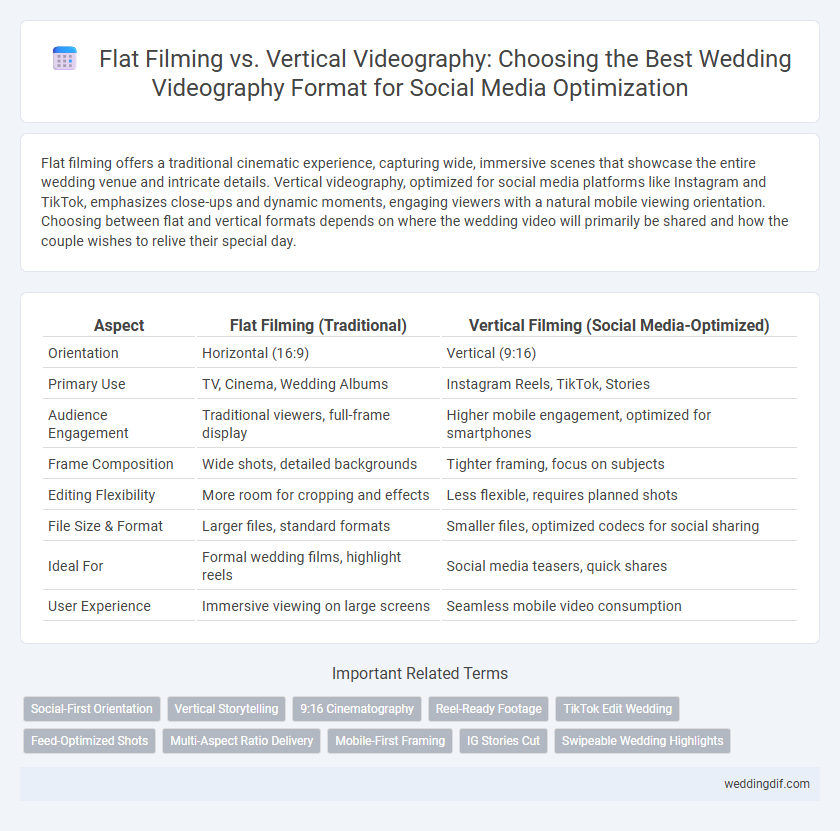840x831 pixels.
Task: Click the Formal wedding films, highlight reels cell
Action: coord(318,566)
